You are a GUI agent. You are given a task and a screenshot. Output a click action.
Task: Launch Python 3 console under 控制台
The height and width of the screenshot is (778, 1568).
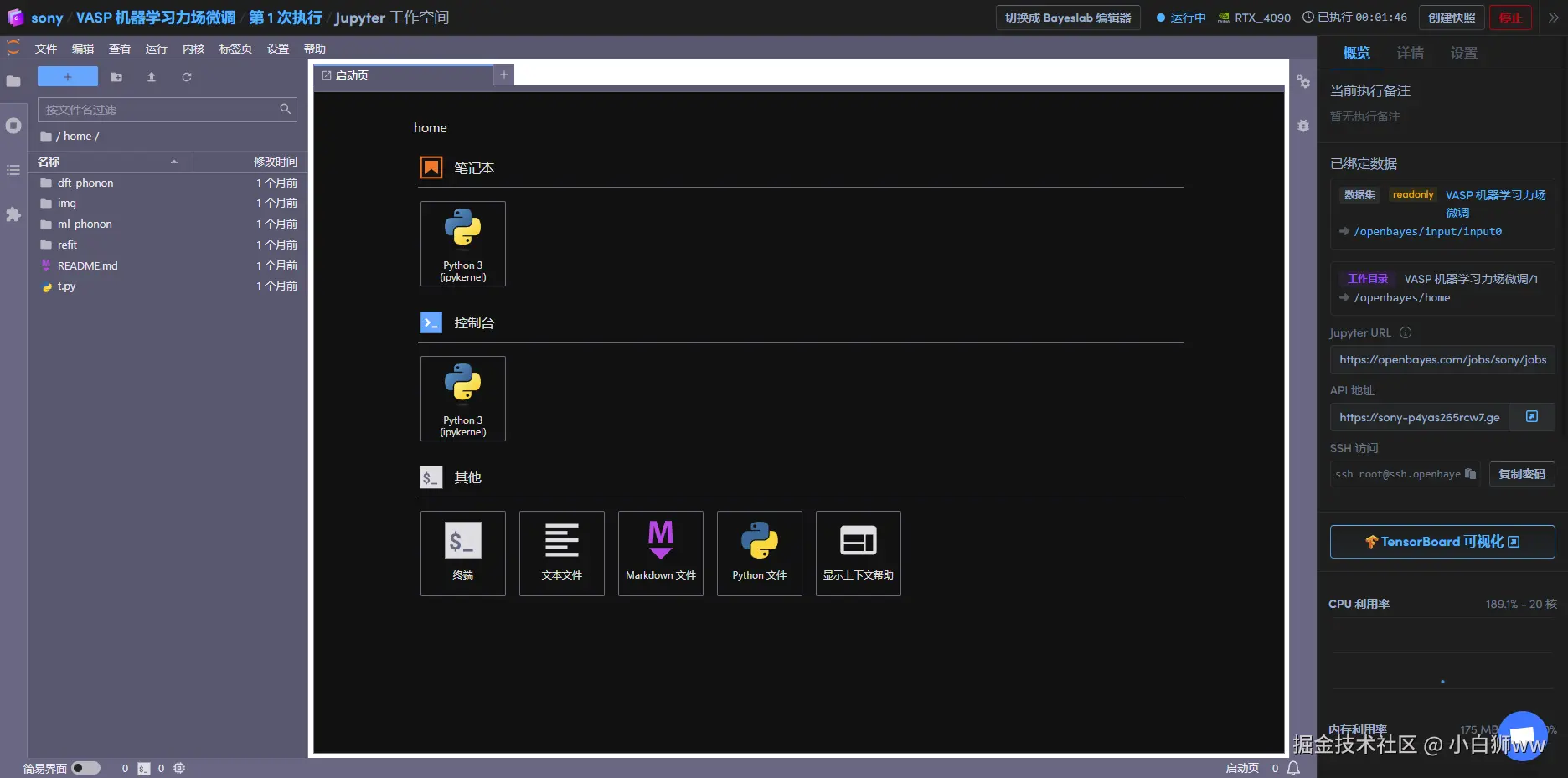tap(463, 399)
